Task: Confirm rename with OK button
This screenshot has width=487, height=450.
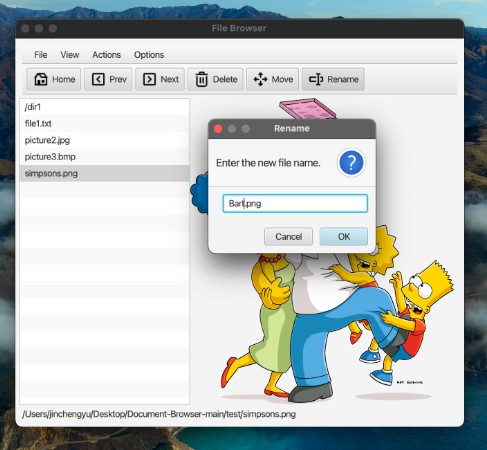Action: (x=344, y=237)
